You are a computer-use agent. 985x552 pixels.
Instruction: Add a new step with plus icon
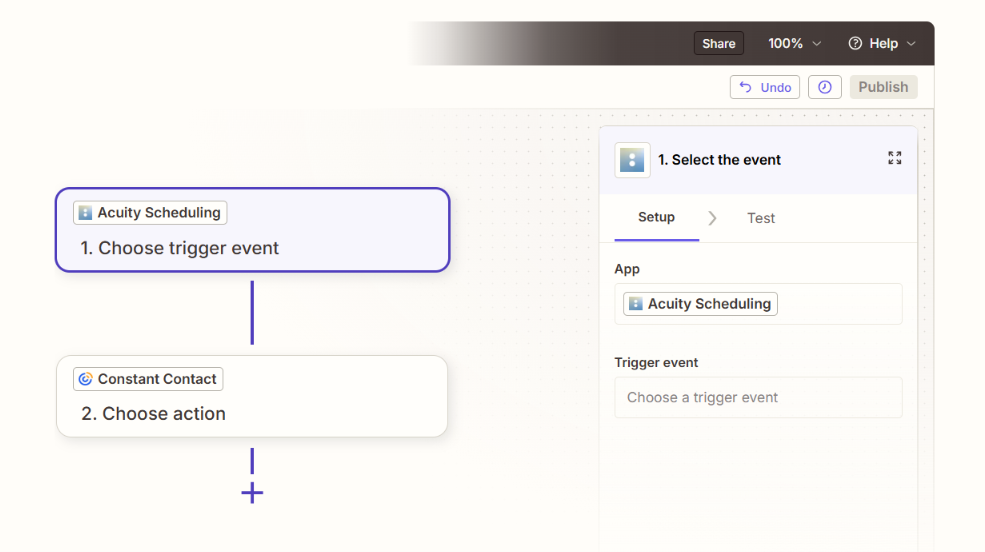tap(253, 493)
